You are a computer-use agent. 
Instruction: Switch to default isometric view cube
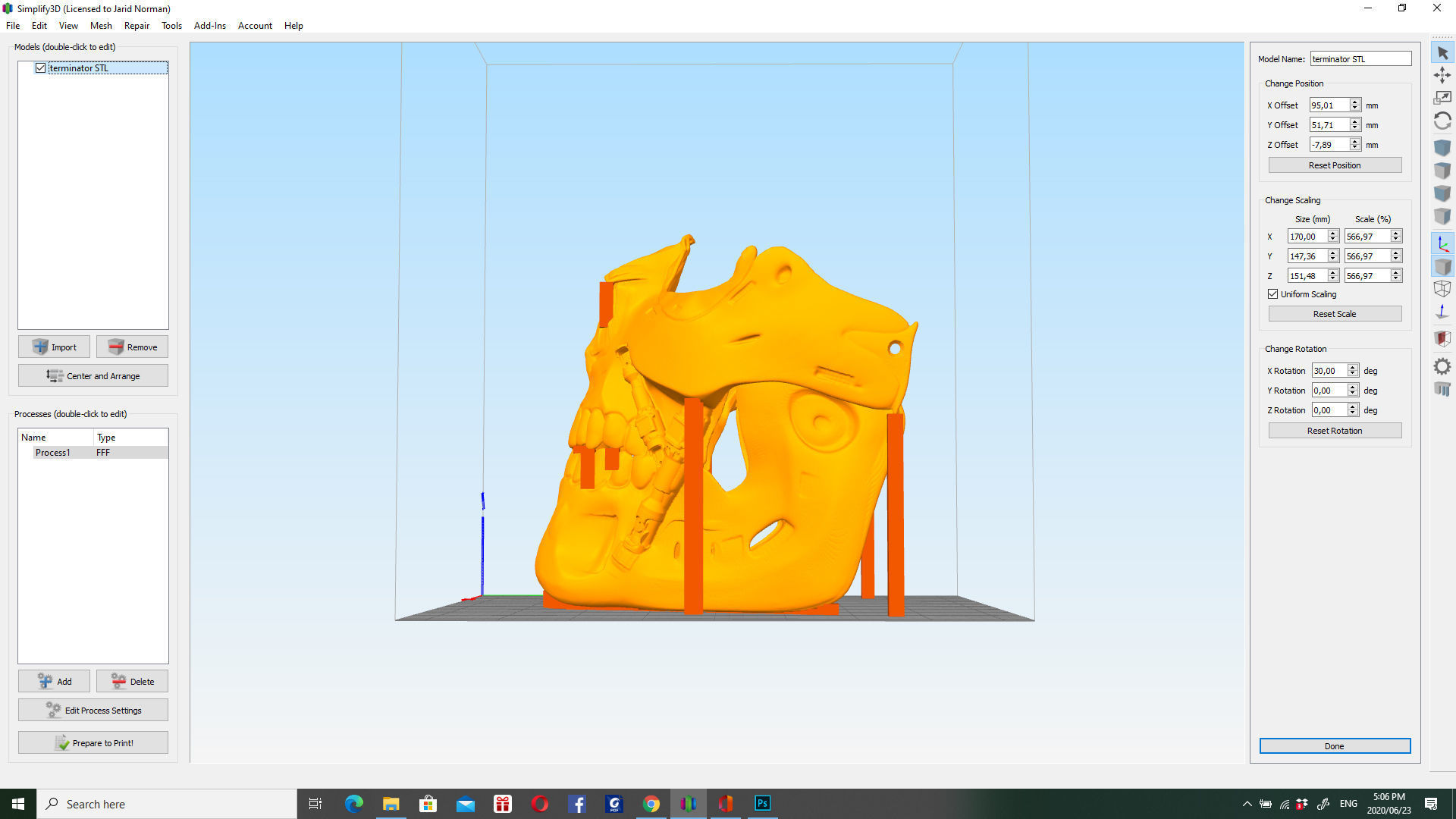[x=1442, y=147]
